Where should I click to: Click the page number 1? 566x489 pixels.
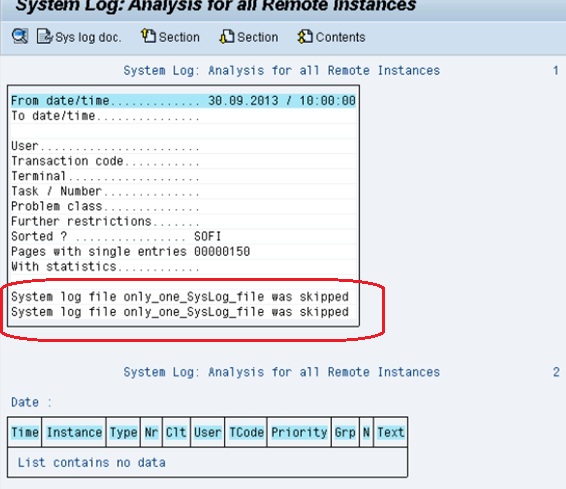(556, 70)
